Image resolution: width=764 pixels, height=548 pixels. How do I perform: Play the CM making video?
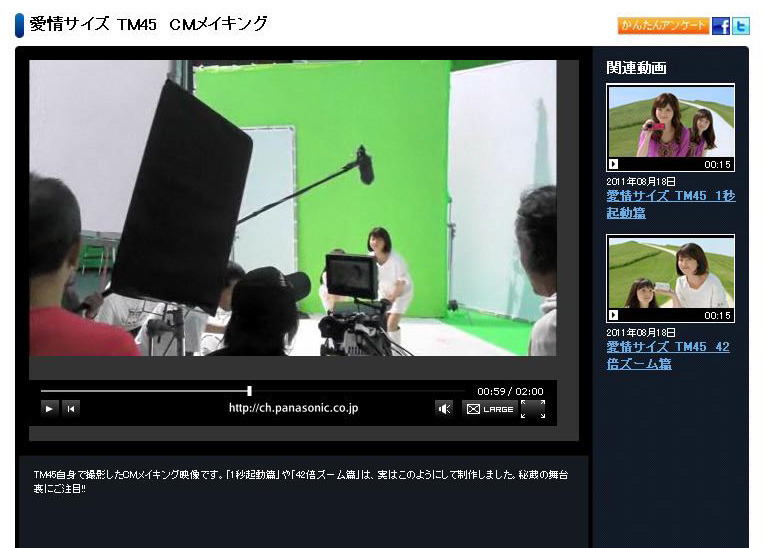pyautogui.click(x=49, y=409)
